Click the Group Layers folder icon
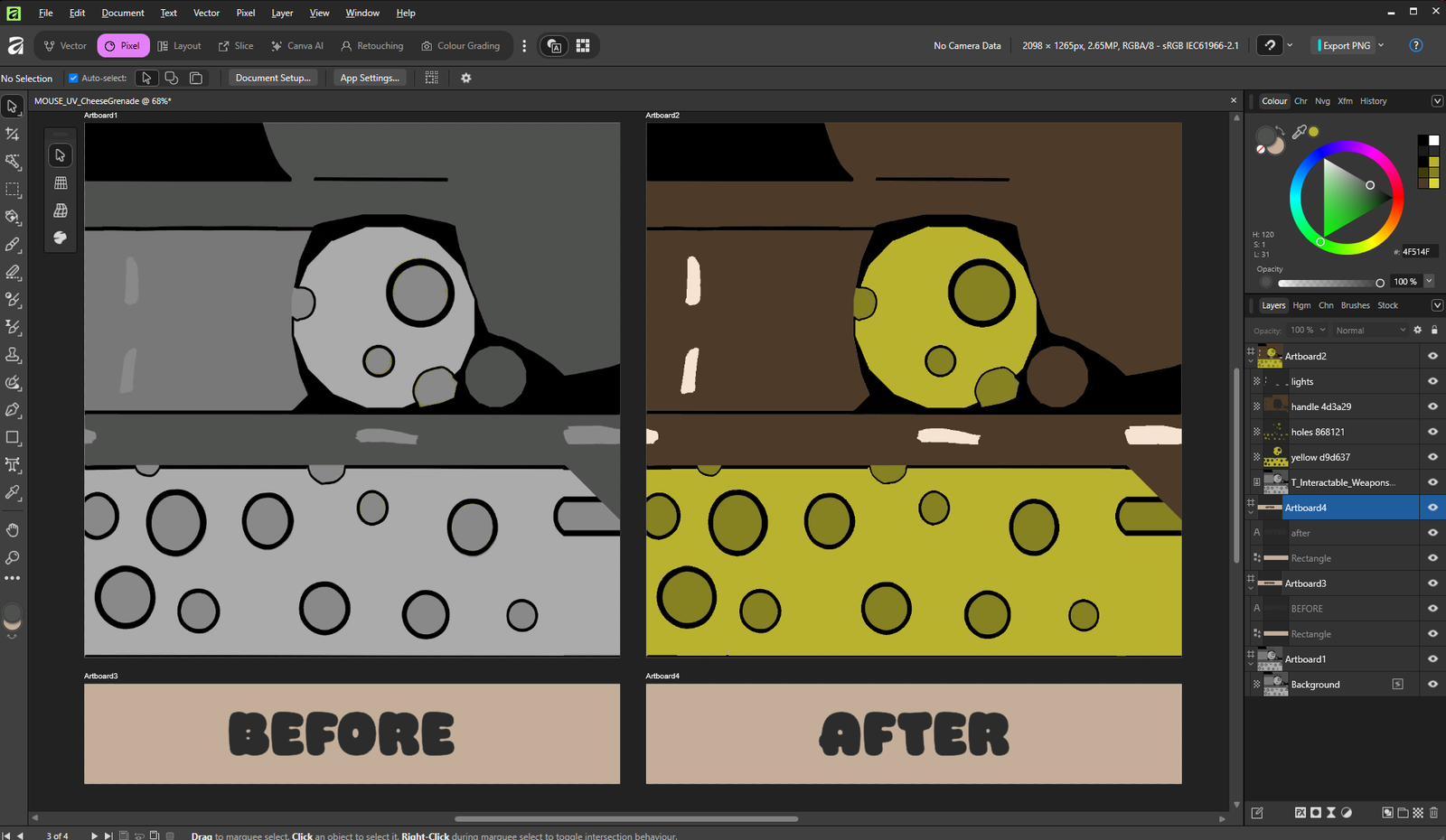 tap(1403, 813)
